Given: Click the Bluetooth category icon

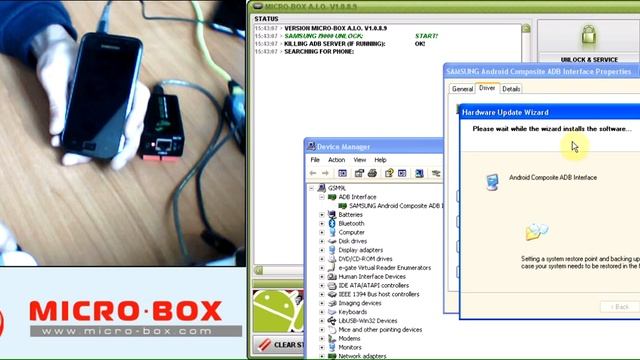Looking at the screenshot, I should coord(332,223).
